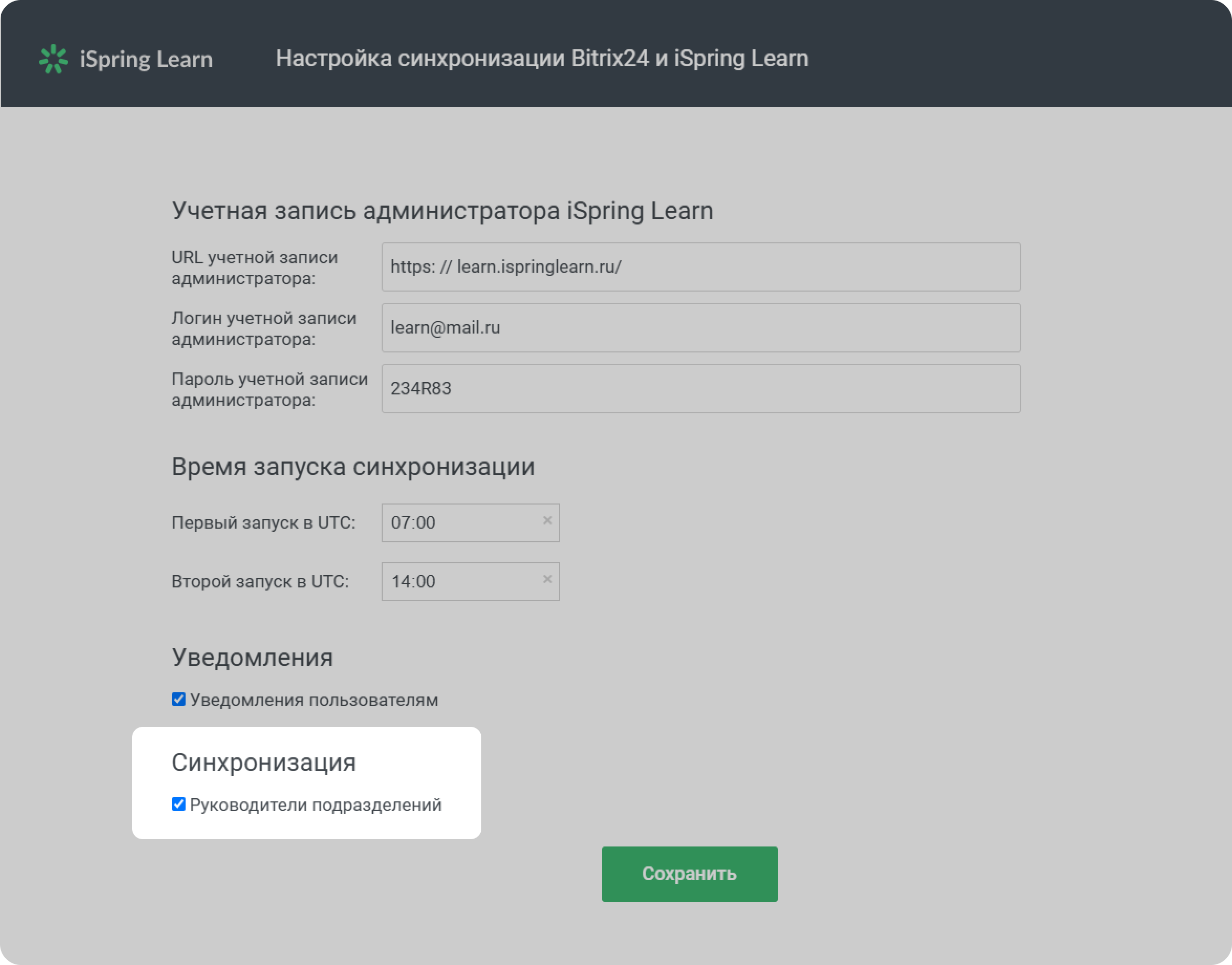1232x965 pixels.
Task: Clear the second launch time 14:00
Action: pos(547,579)
